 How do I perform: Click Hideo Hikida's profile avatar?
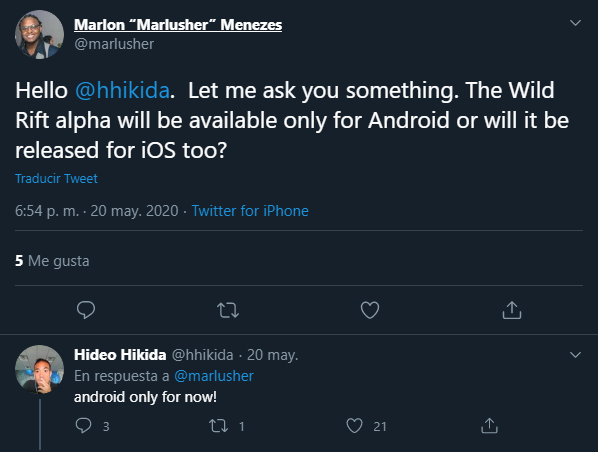coord(39,369)
